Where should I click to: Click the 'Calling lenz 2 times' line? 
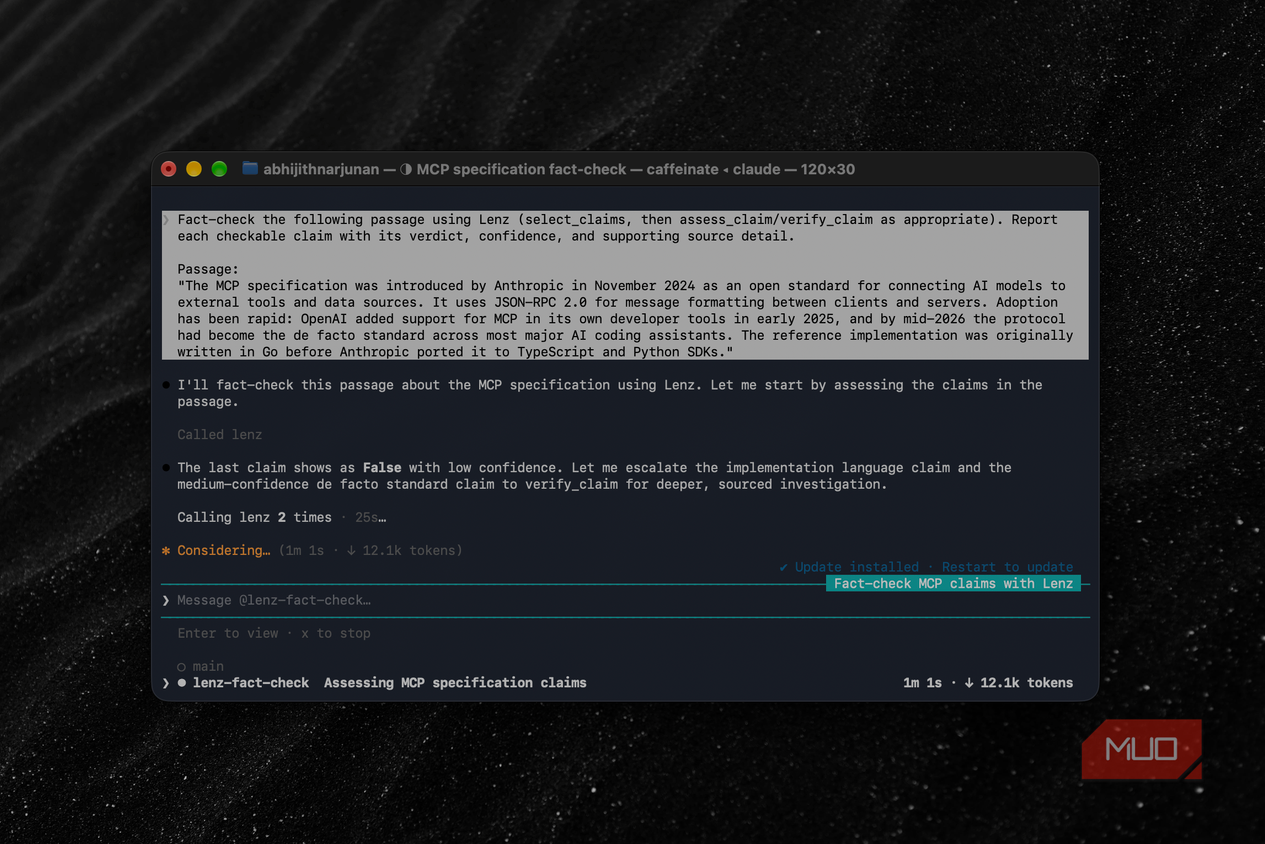[x=254, y=517]
